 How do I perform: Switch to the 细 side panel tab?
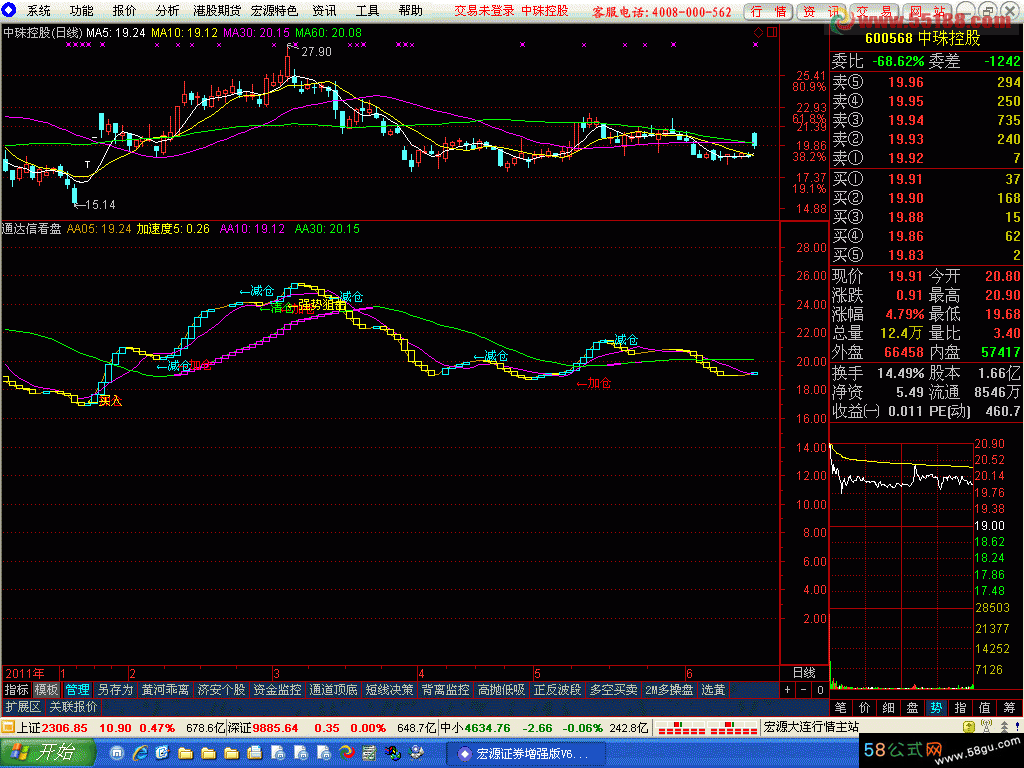tap(889, 707)
